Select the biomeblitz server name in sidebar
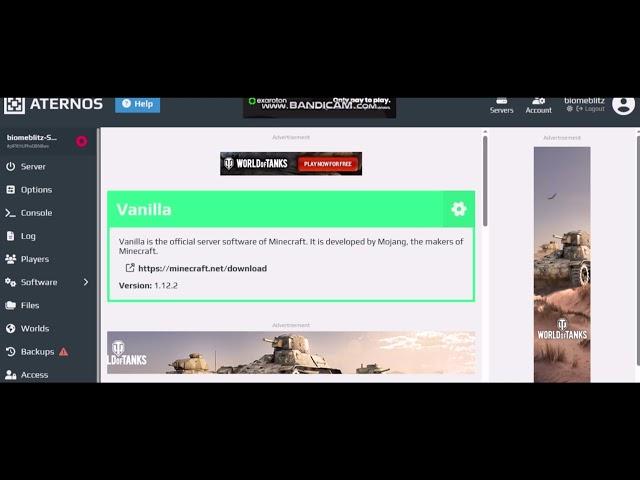Image resolution: width=640 pixels, height=480 pixels. click(x=32, y=138)
